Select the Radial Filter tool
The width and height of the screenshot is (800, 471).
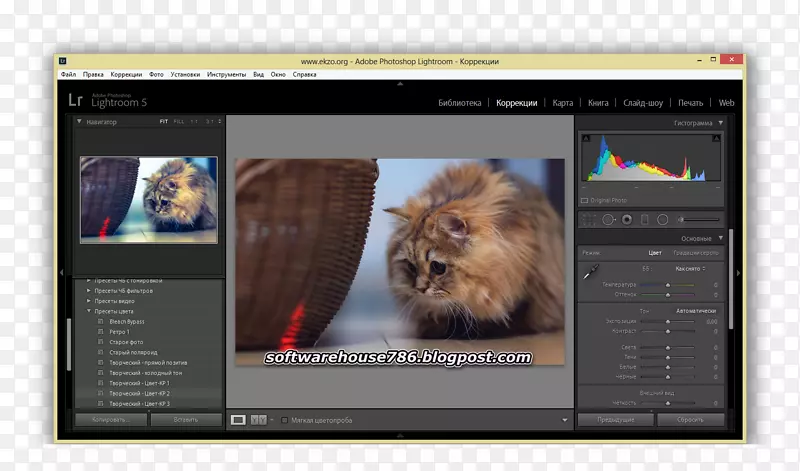click(x=662, y=219)
